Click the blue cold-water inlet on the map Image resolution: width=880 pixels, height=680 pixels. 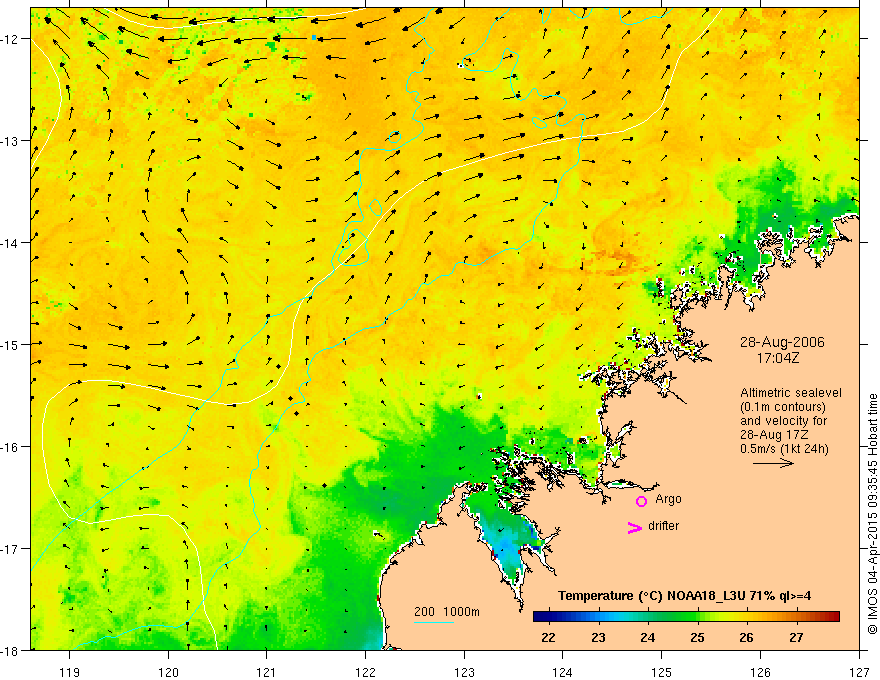508,545
